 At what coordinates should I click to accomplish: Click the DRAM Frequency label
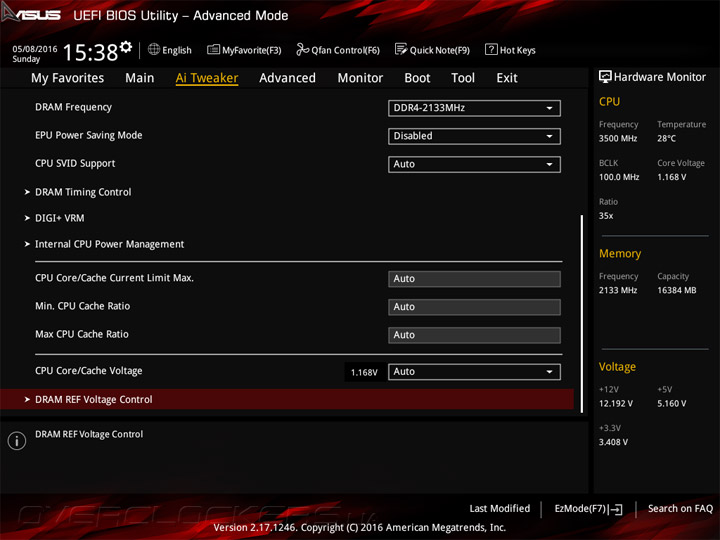[x=73, y=107]
